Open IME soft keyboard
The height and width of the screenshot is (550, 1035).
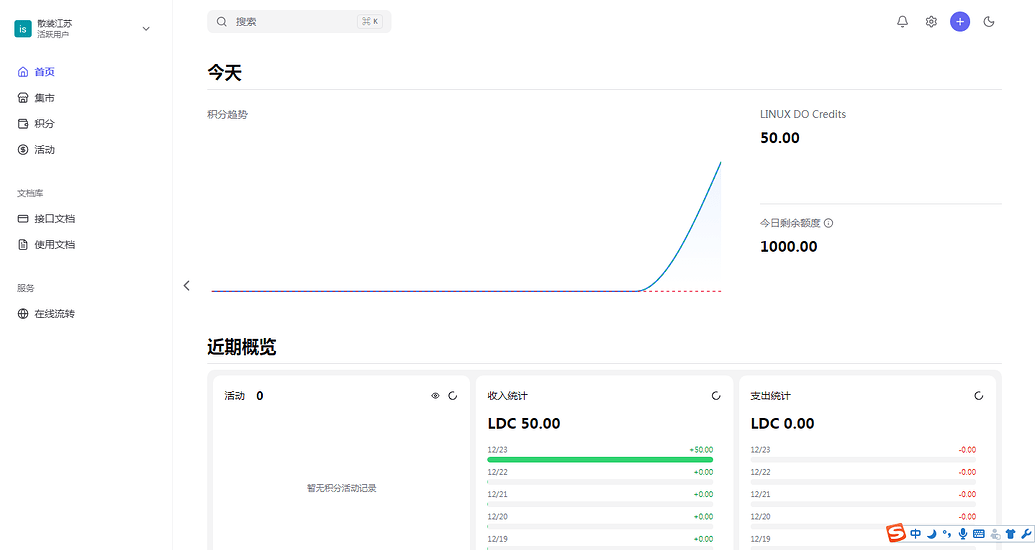978,533
